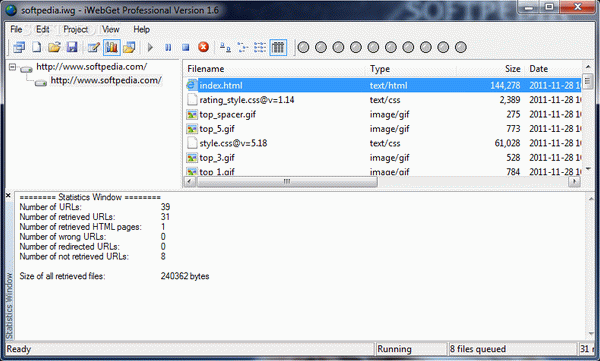Click the file list horizontal scrollbar thumb
The height and width of the screenshot is (361, 600).
(287, 181)
